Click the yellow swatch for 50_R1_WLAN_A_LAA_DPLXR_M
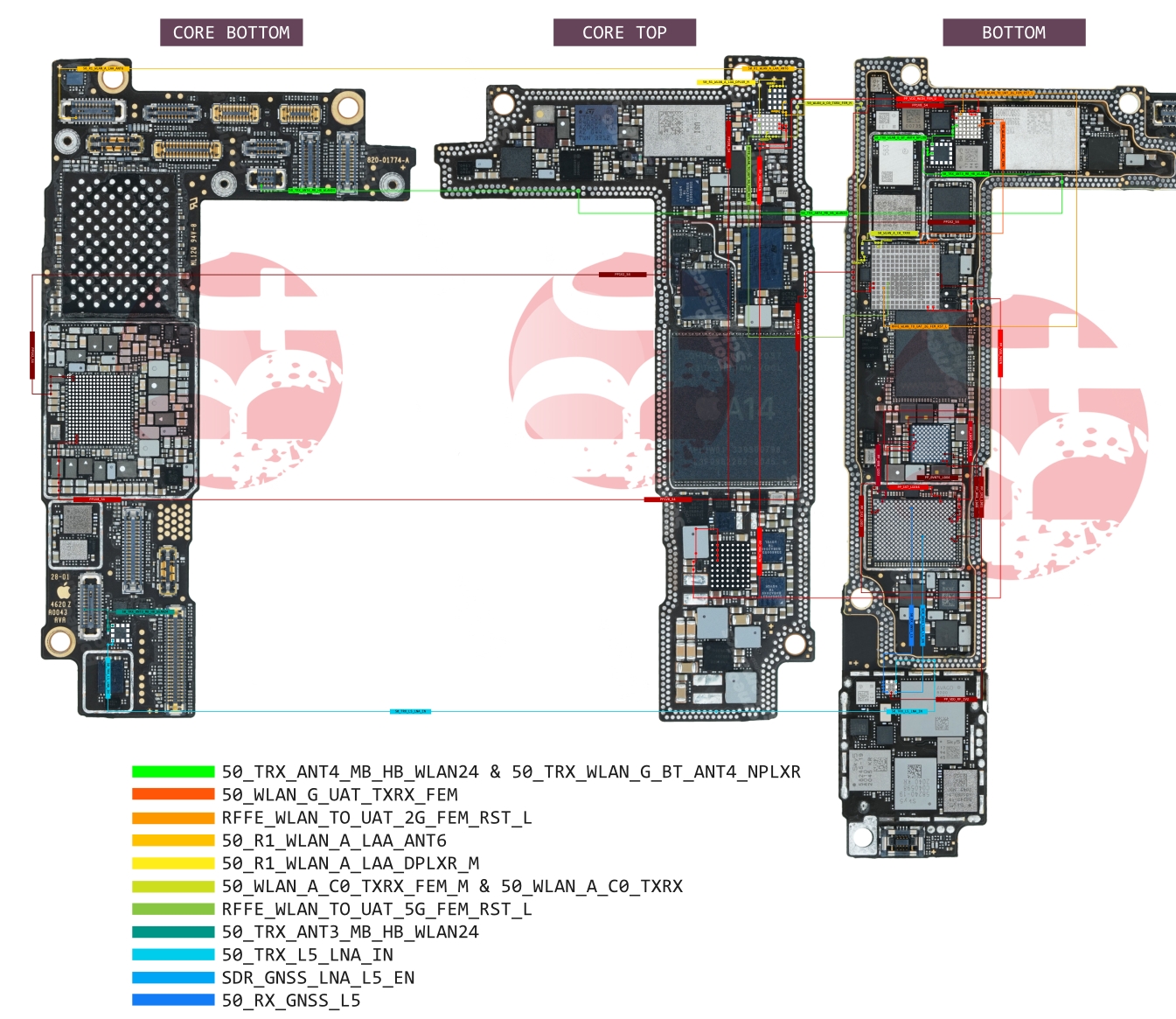Viewport: 1176px width, 1019px height. point(173,863)
